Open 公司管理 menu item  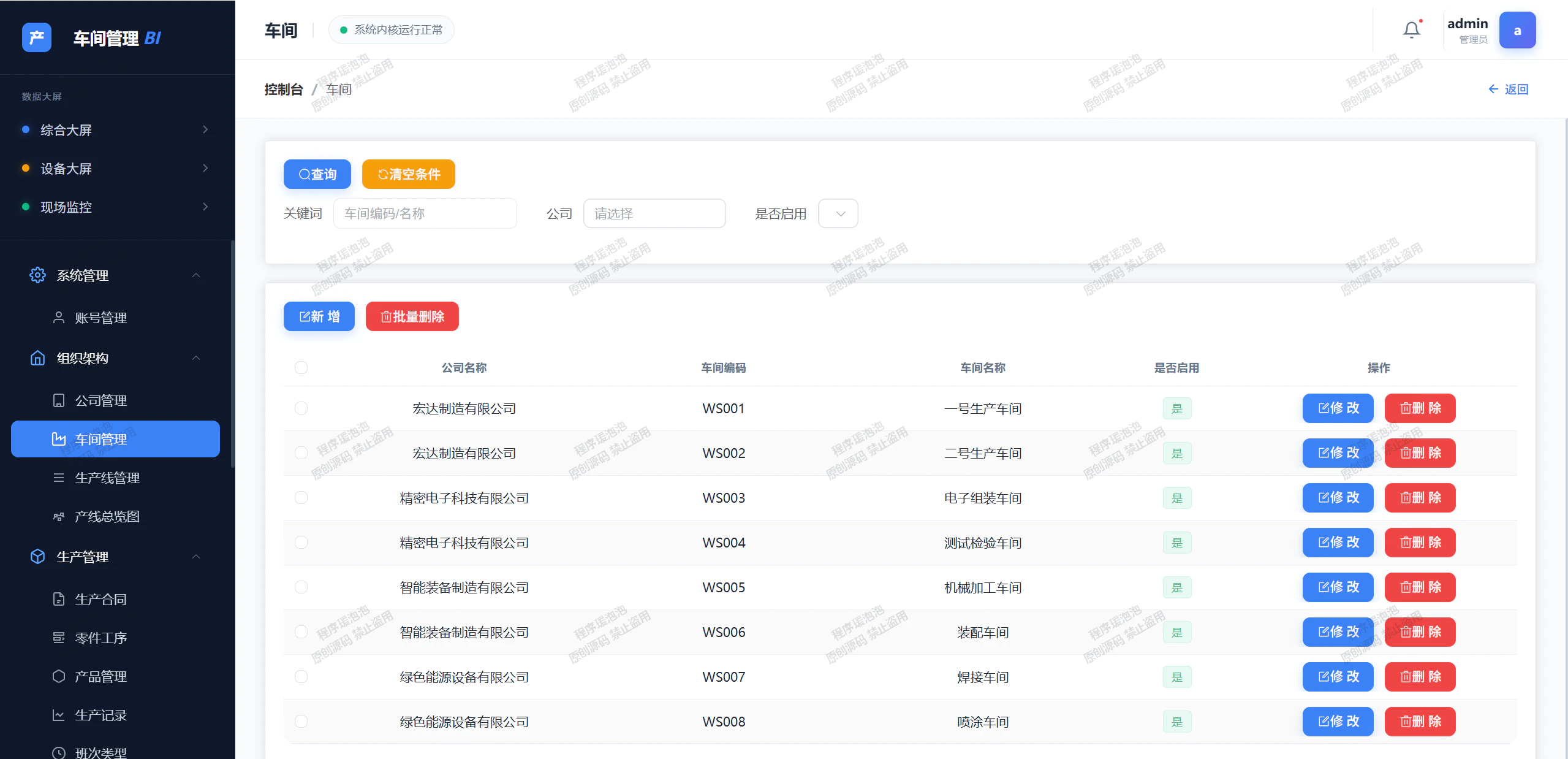[115, 400]
